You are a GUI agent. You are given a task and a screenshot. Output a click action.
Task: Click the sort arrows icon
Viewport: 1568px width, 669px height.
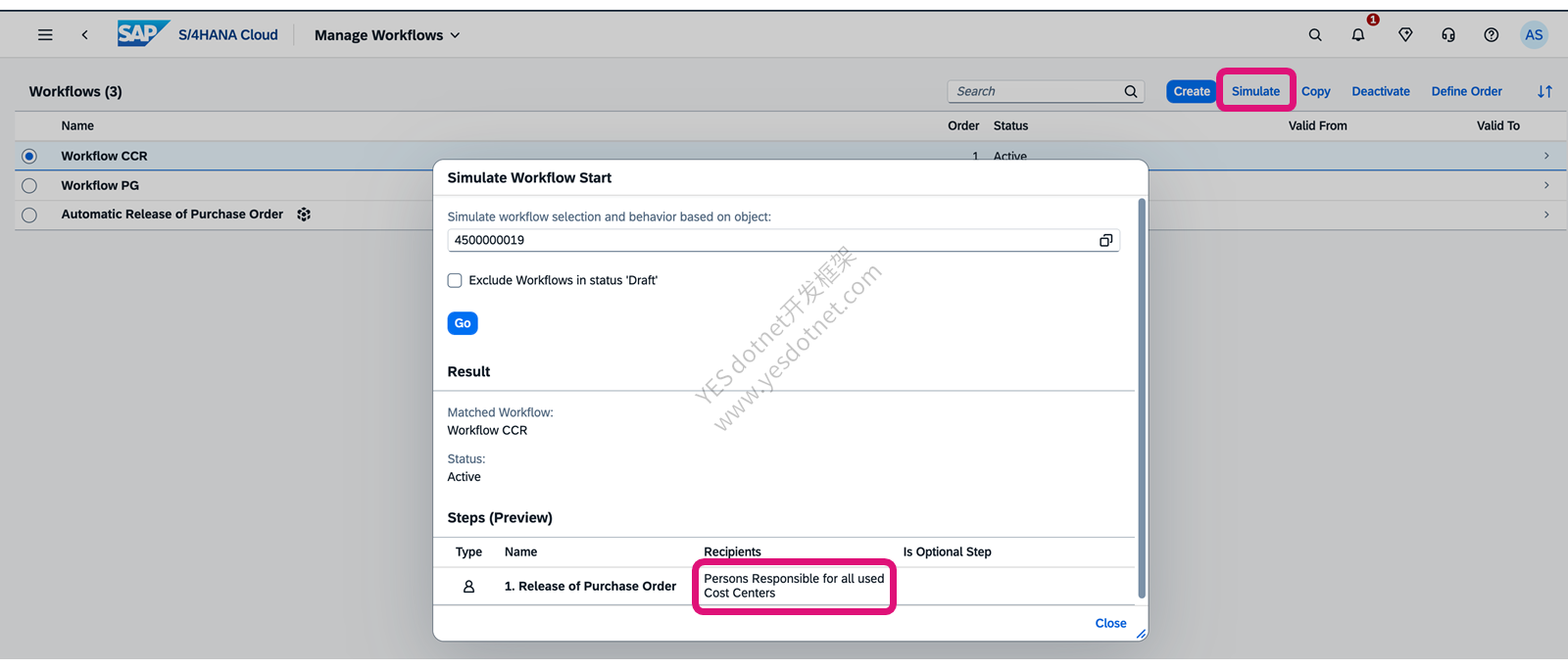[x=1544, y=91]
